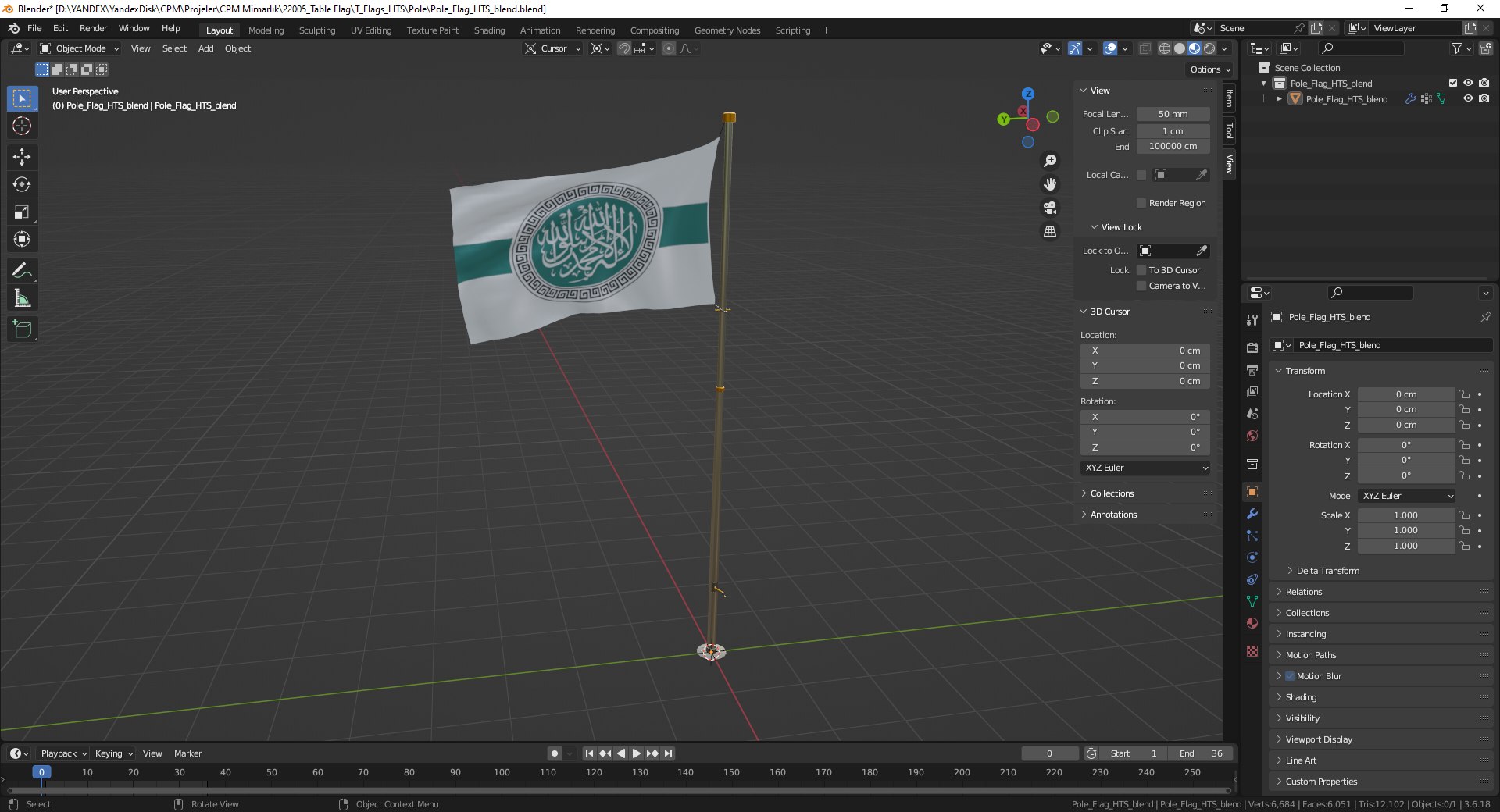1500x812 pixels.
Task: Switch to the Shading workspace tab
Action: point(489,30)
